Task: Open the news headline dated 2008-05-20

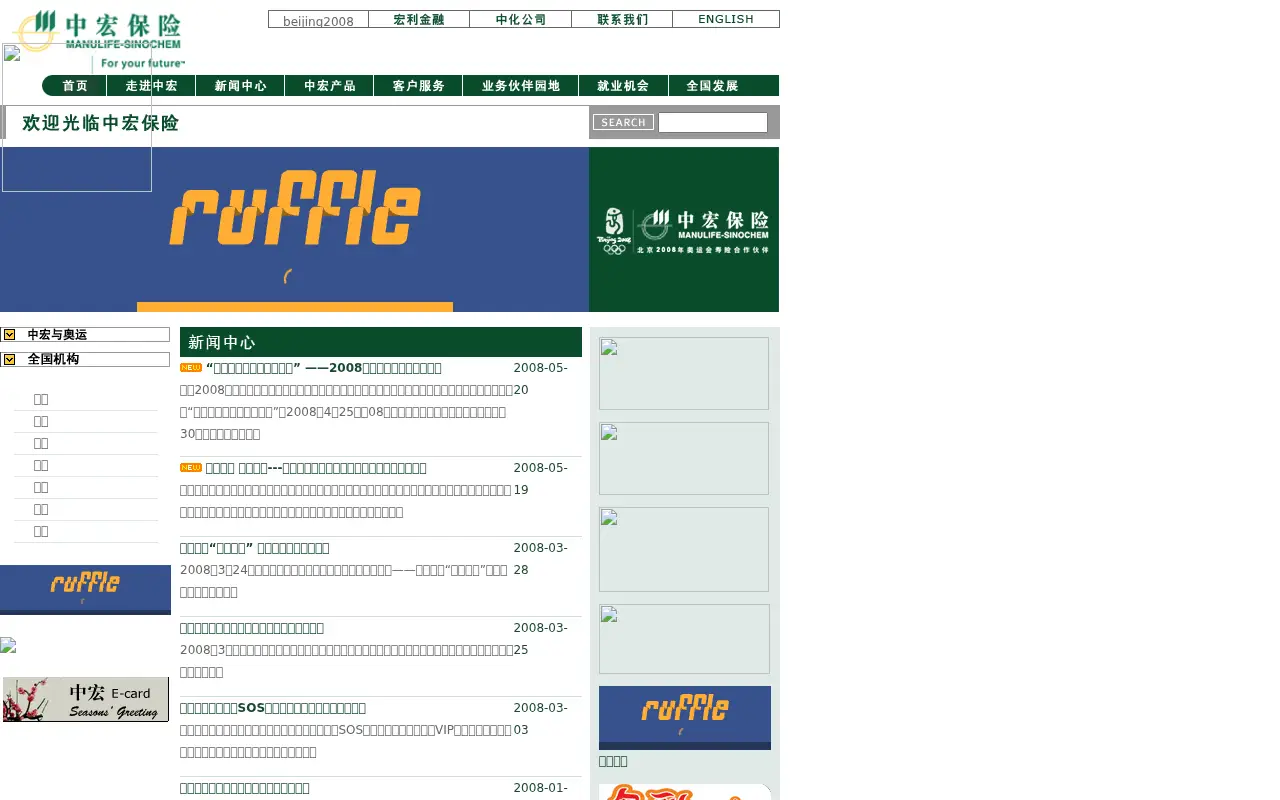Action: pos(324,368)
